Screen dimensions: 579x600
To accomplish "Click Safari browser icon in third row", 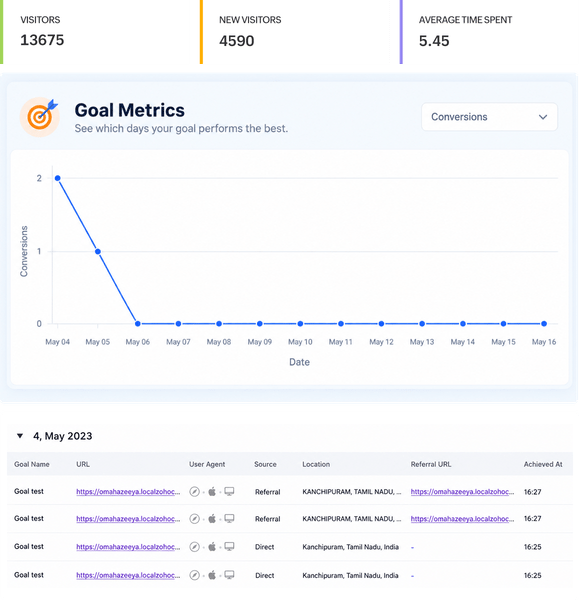I will [x=194, y=547].
